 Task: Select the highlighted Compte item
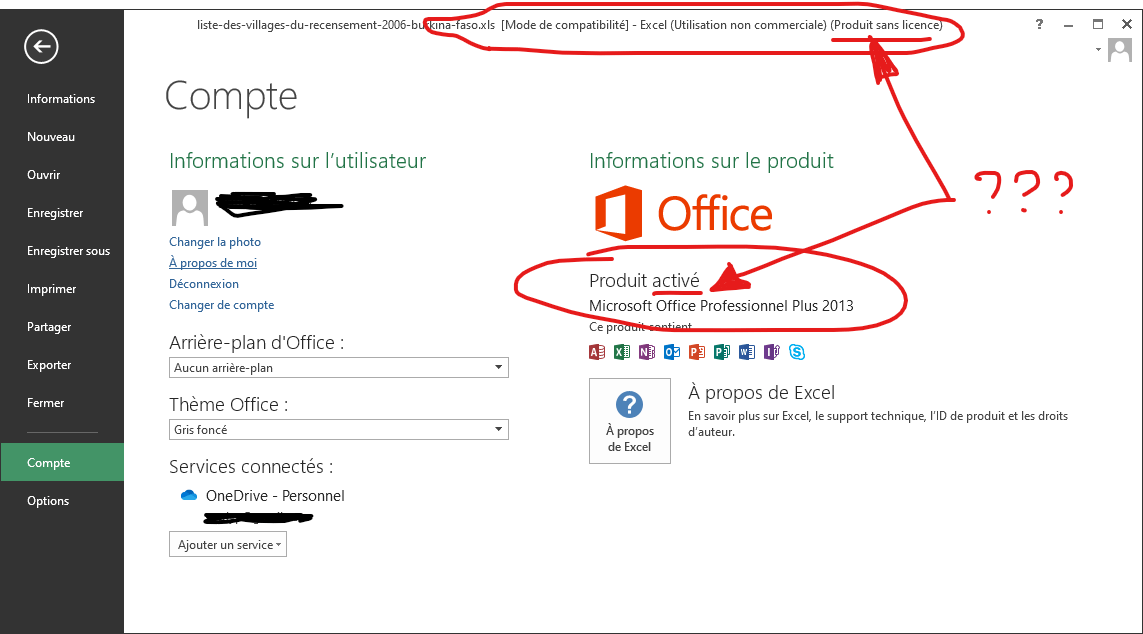click(x=62, y=463)
